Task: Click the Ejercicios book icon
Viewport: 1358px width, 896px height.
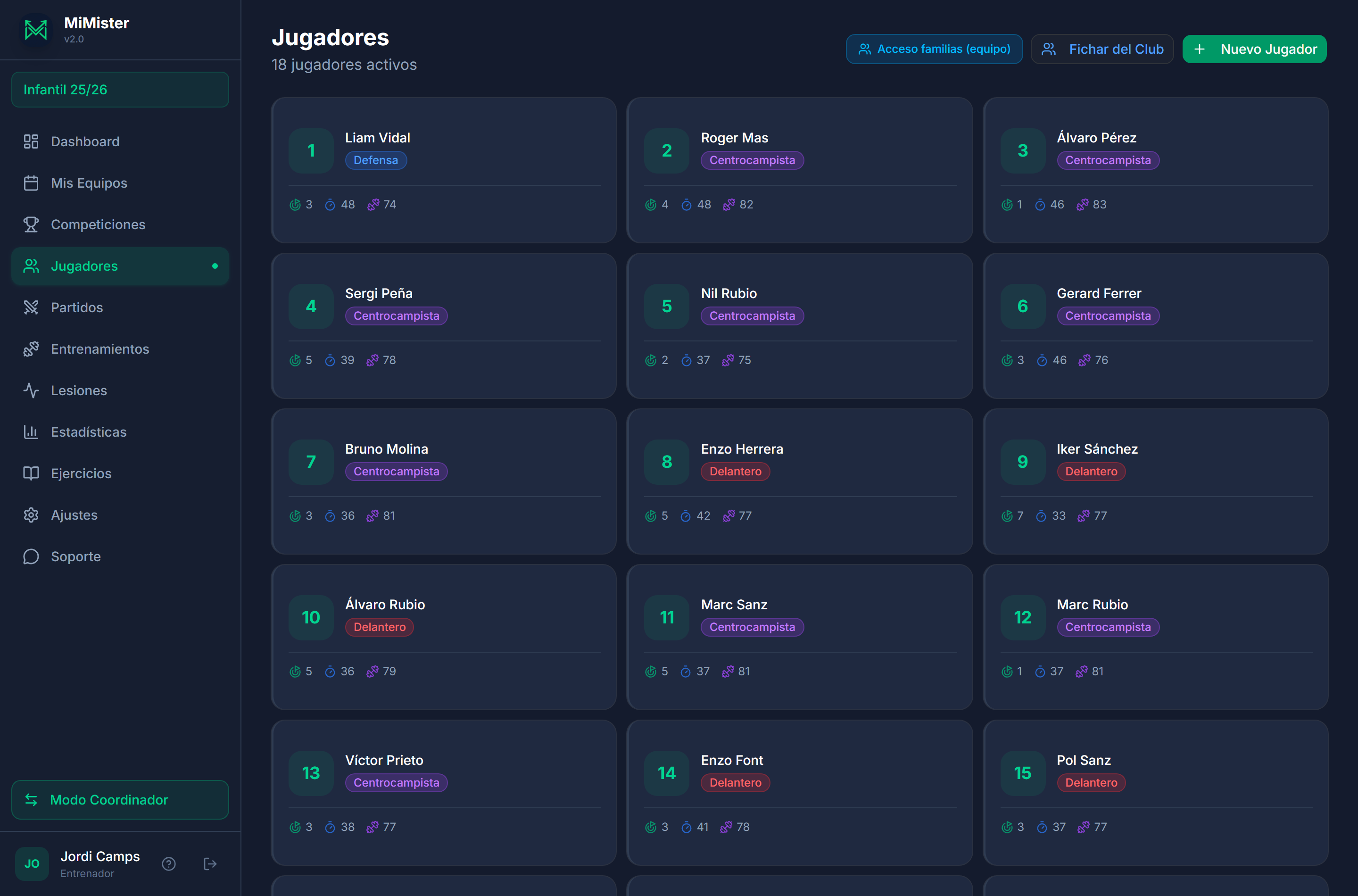Action: click(31, 473)
